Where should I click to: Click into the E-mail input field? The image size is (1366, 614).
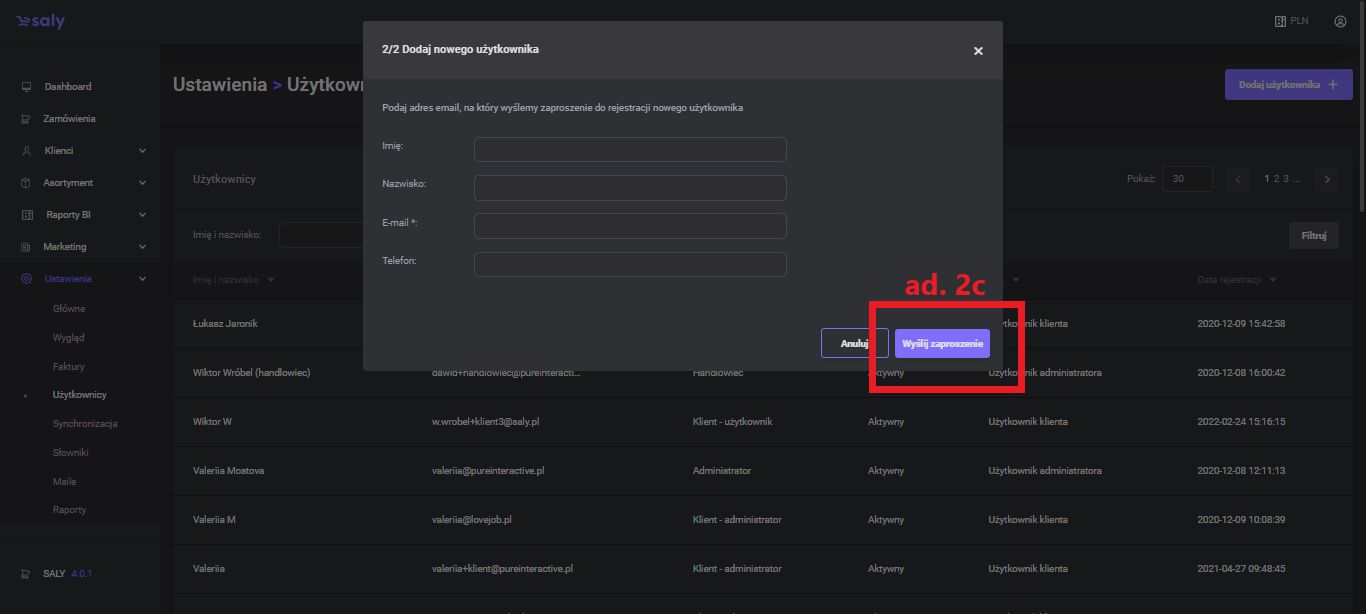pos(630,226)
